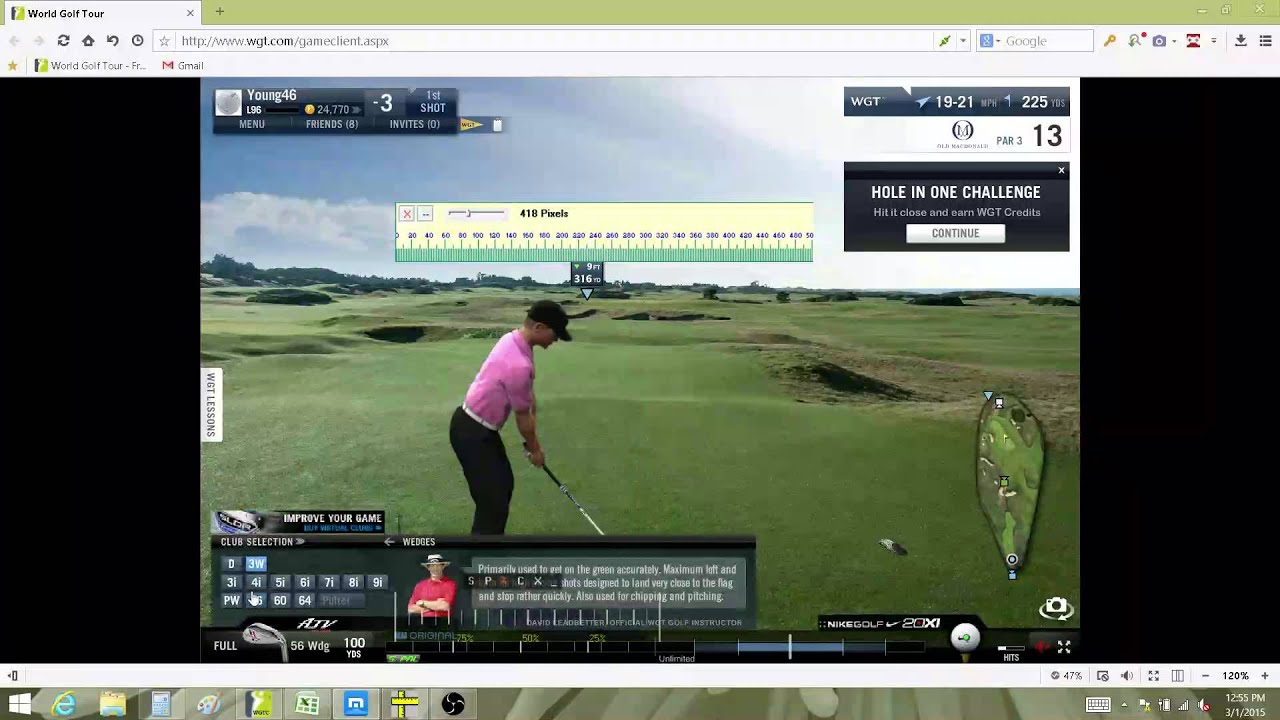Image resolution: width=1280 pixels, height=720 pixels.
Task: Click the browser undo arrow icon
Action: (x=113, y=41)
